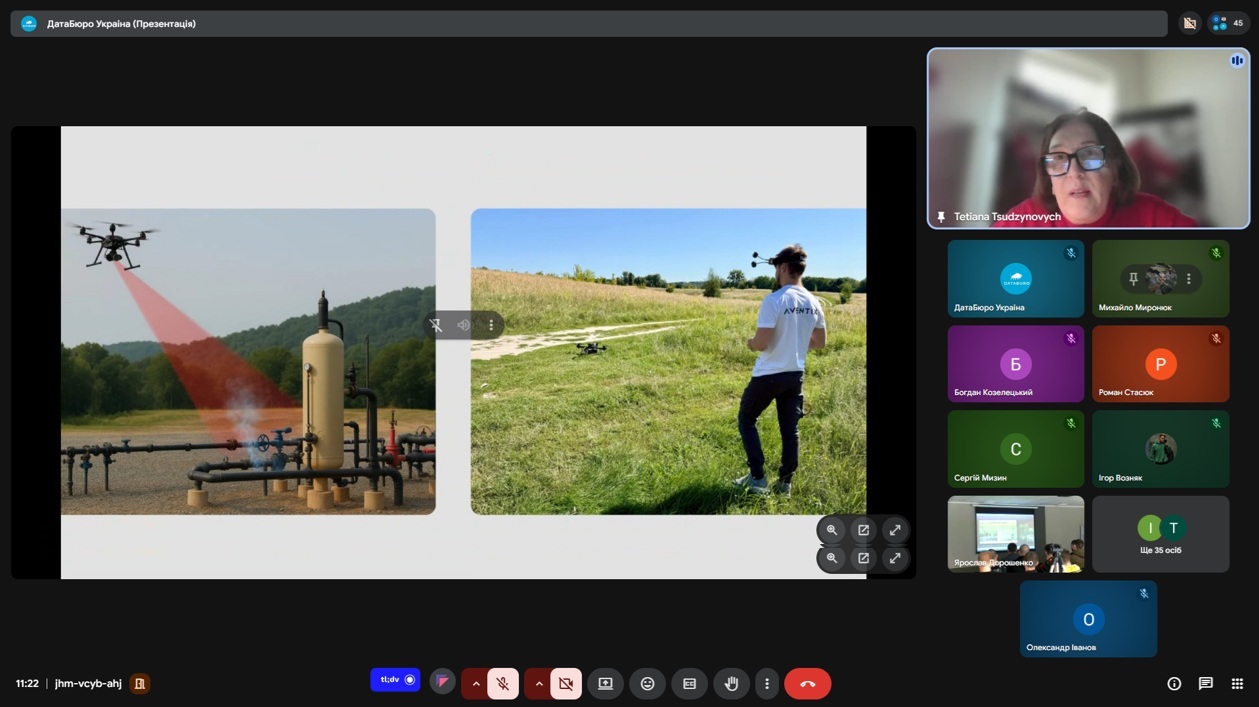Open the emoji reactions picker
Viewport: 1259px width, 707px height.
(647, 684)
